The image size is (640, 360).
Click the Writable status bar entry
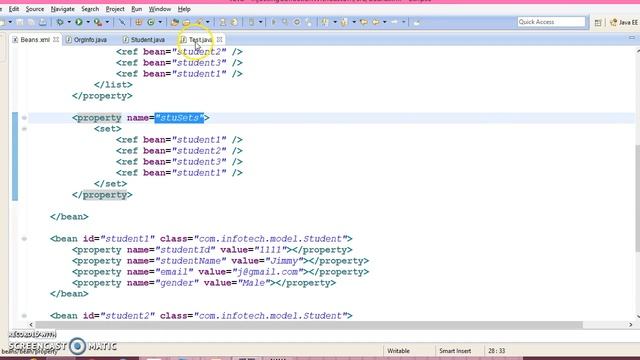(x=398, y=351)
